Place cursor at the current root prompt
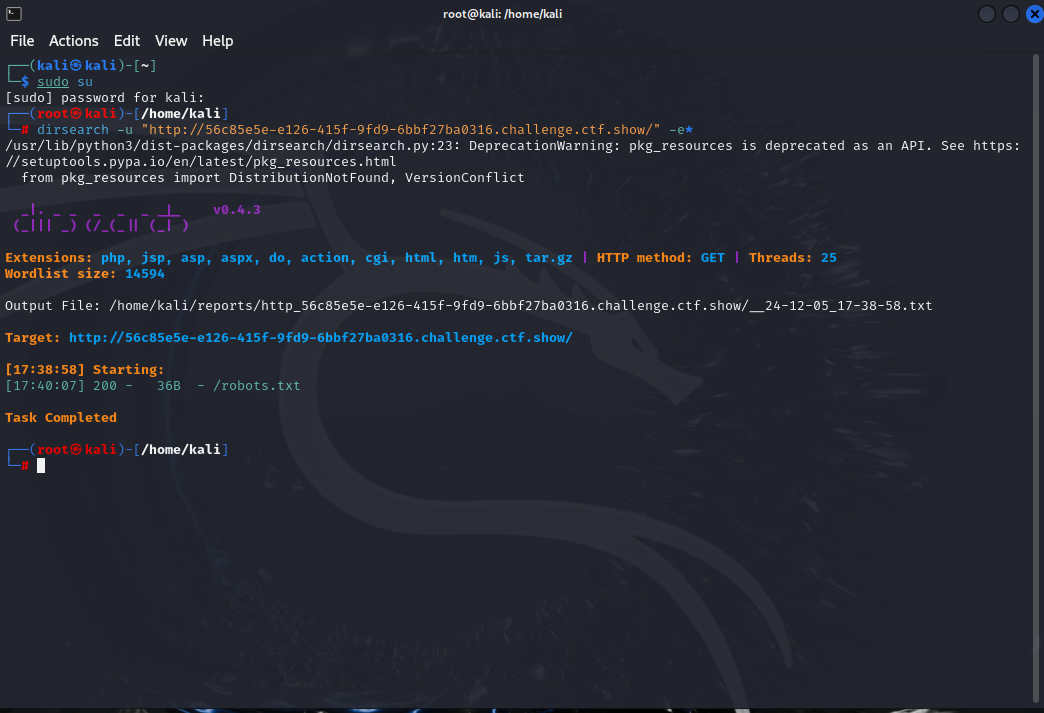Screen dimensions: 1044x713 pyautogui.click(x=41, y=466)
